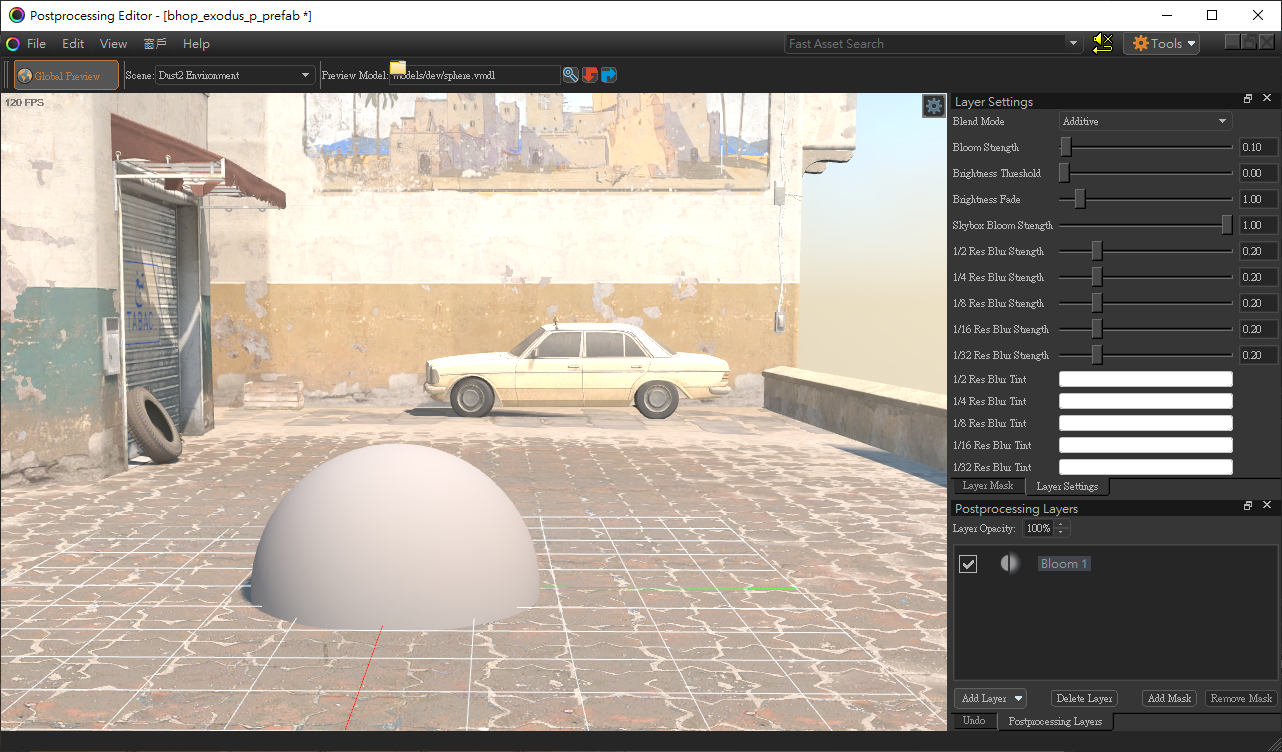1282x752 pixels.
Task: Click the Add Mask button
Action: tap(1169, 698)
